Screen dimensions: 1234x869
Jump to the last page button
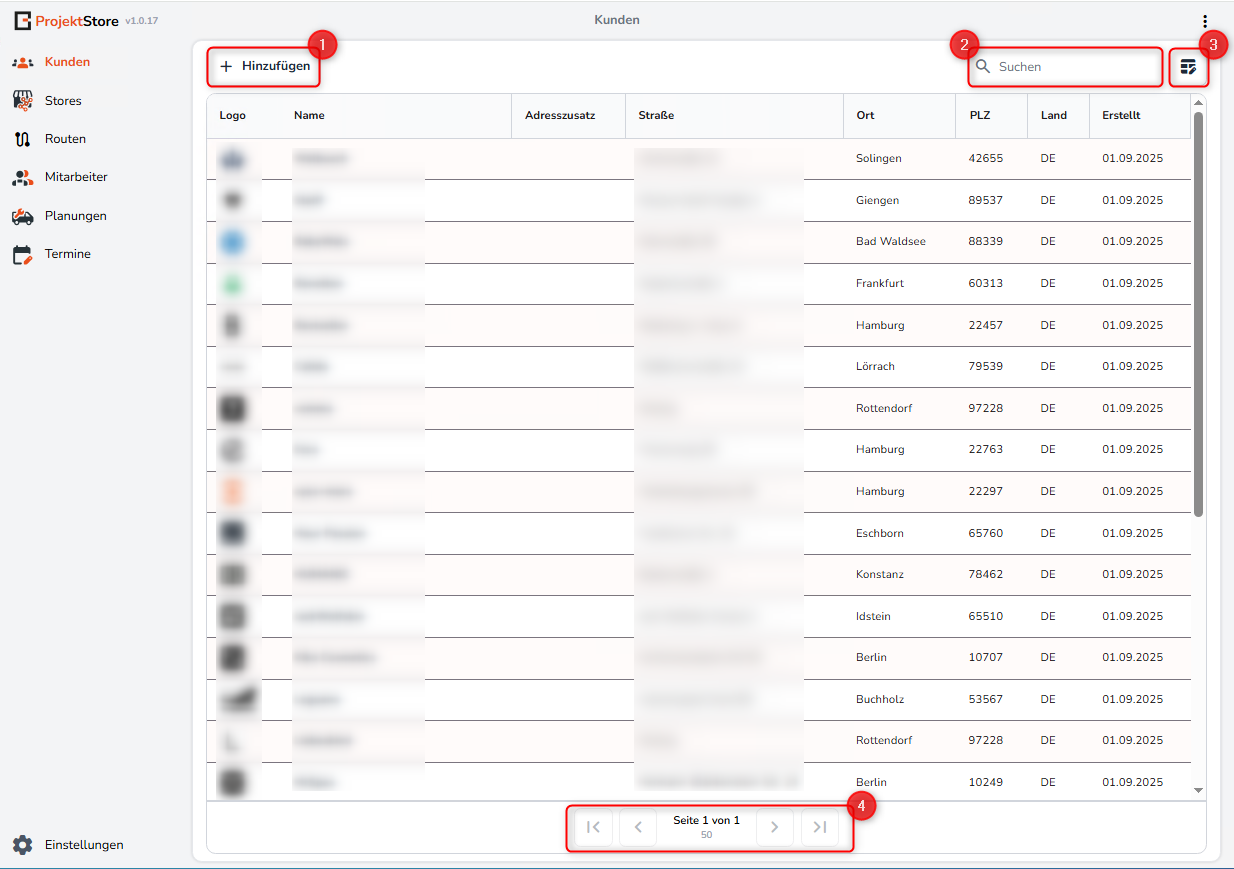pyautogui.click(x=819, y=827)
